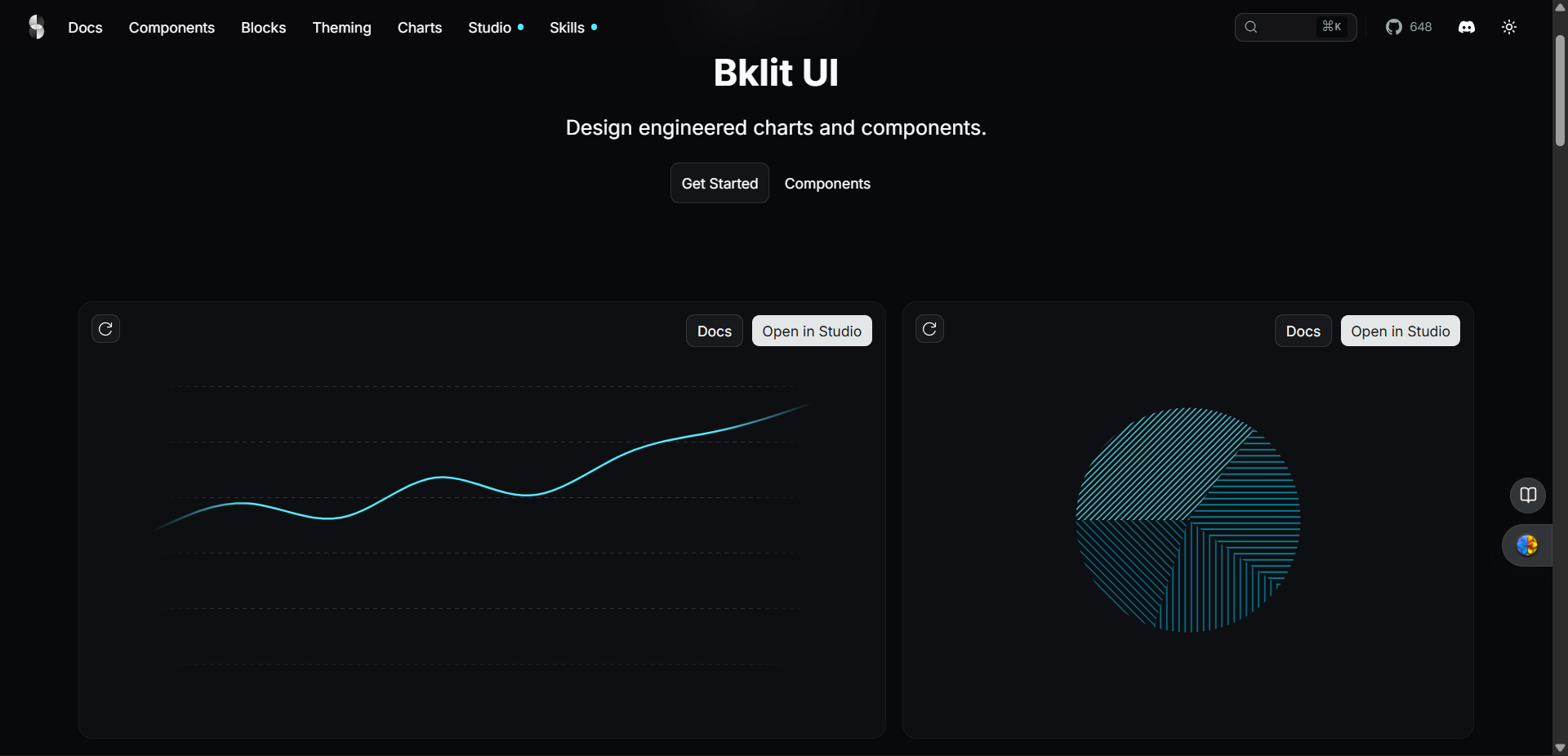This screenshot has height=756, width=1568.
Task: Open Docs for the pie chart
Action: [1303, 331]
